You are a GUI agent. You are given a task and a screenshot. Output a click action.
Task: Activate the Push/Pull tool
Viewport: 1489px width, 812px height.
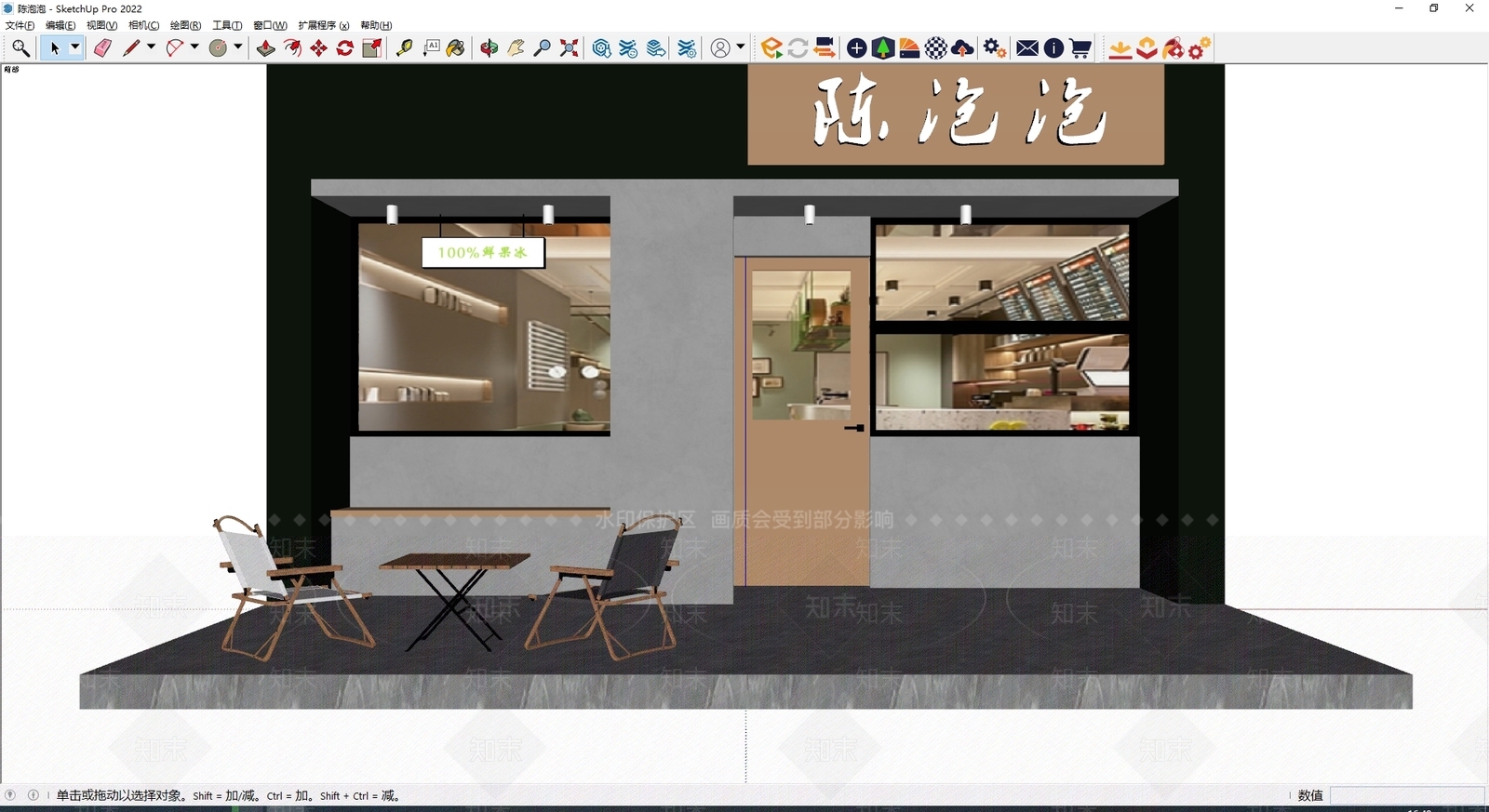[x=266, y=47]
